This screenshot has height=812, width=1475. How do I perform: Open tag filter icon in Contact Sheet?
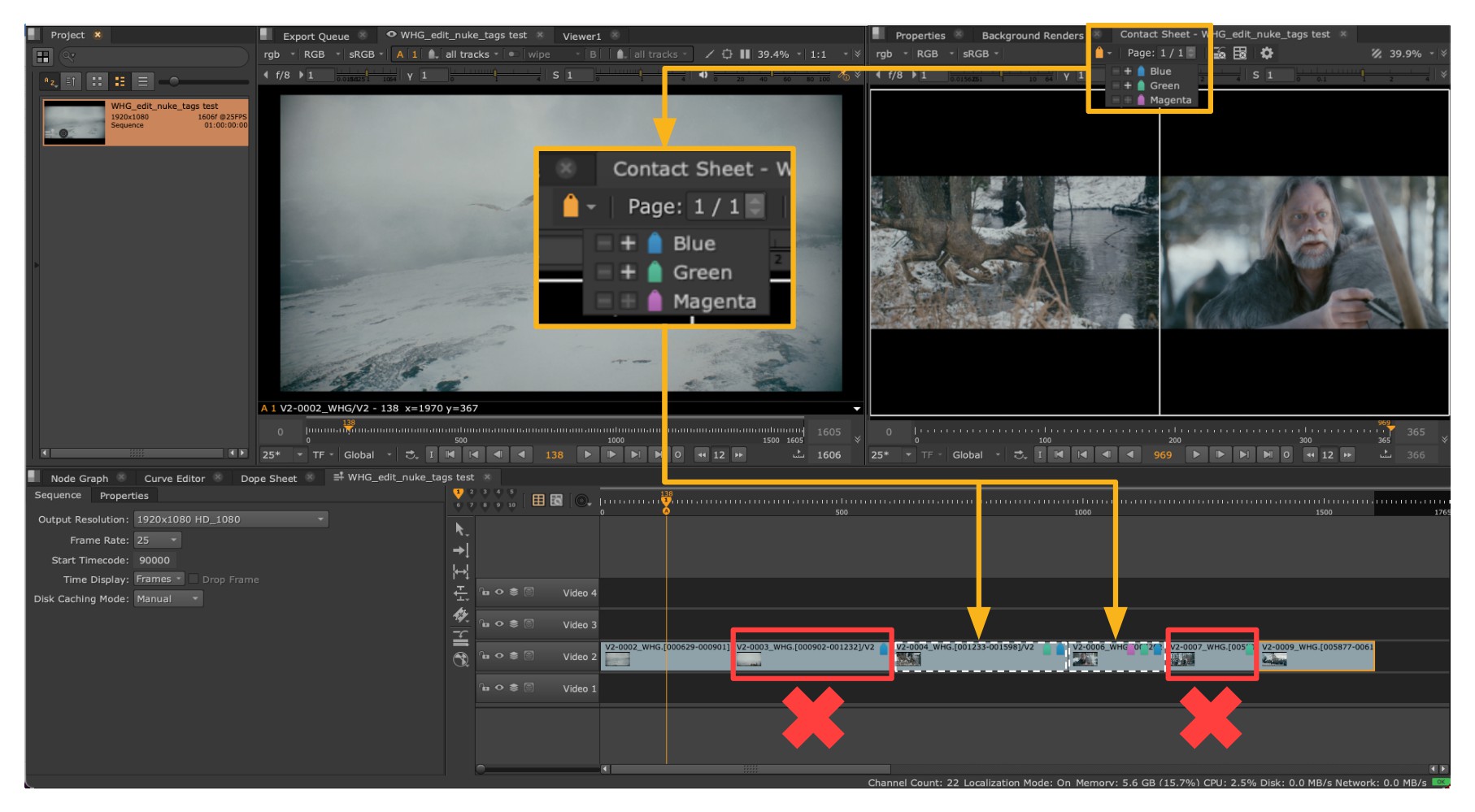[1099, 54]
